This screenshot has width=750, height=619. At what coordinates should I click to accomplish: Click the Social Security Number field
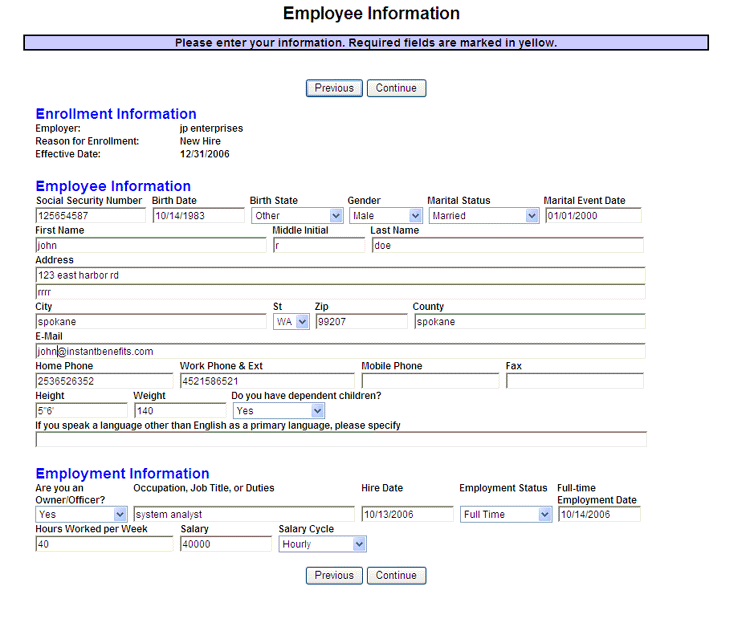[x=90, y=215]
